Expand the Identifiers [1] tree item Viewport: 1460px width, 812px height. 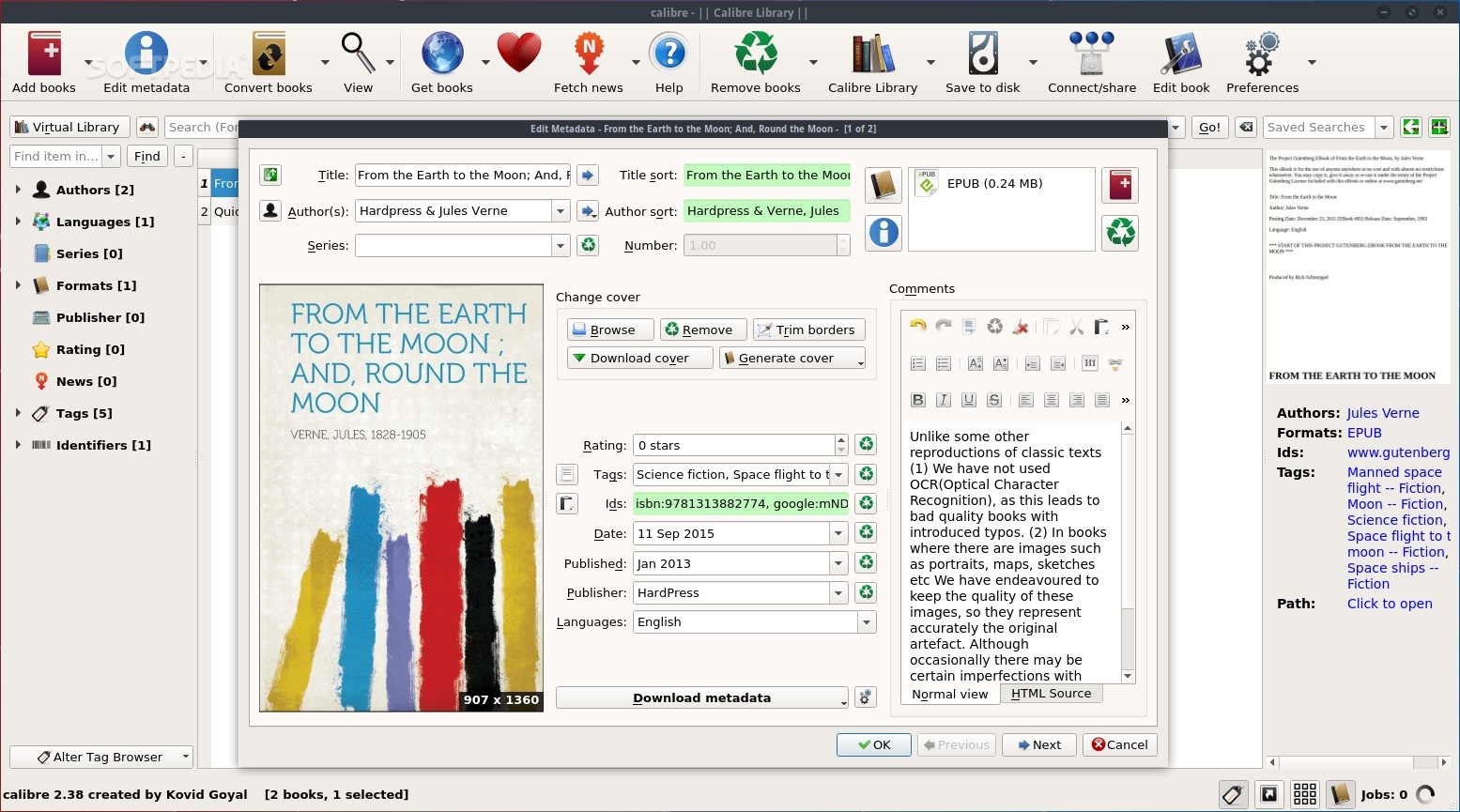click(18, 445)
